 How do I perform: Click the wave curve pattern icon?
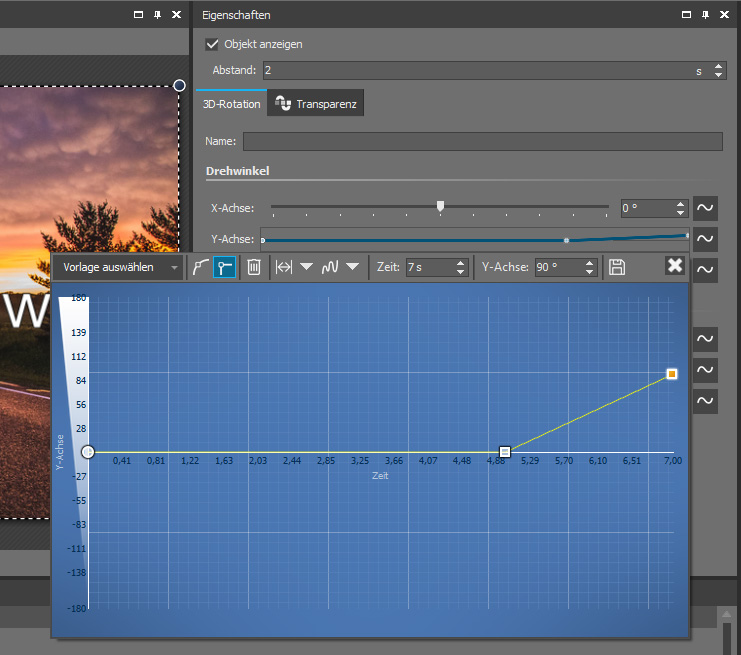click(330, 267)
